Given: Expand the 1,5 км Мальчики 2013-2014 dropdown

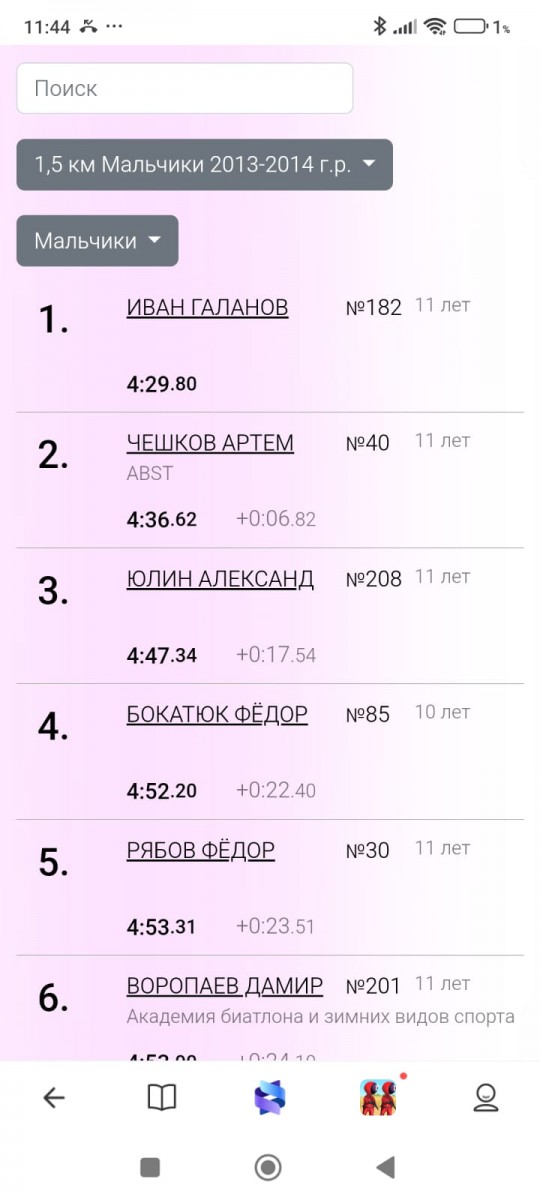Looking at the screenshot, I should [205, 165].
